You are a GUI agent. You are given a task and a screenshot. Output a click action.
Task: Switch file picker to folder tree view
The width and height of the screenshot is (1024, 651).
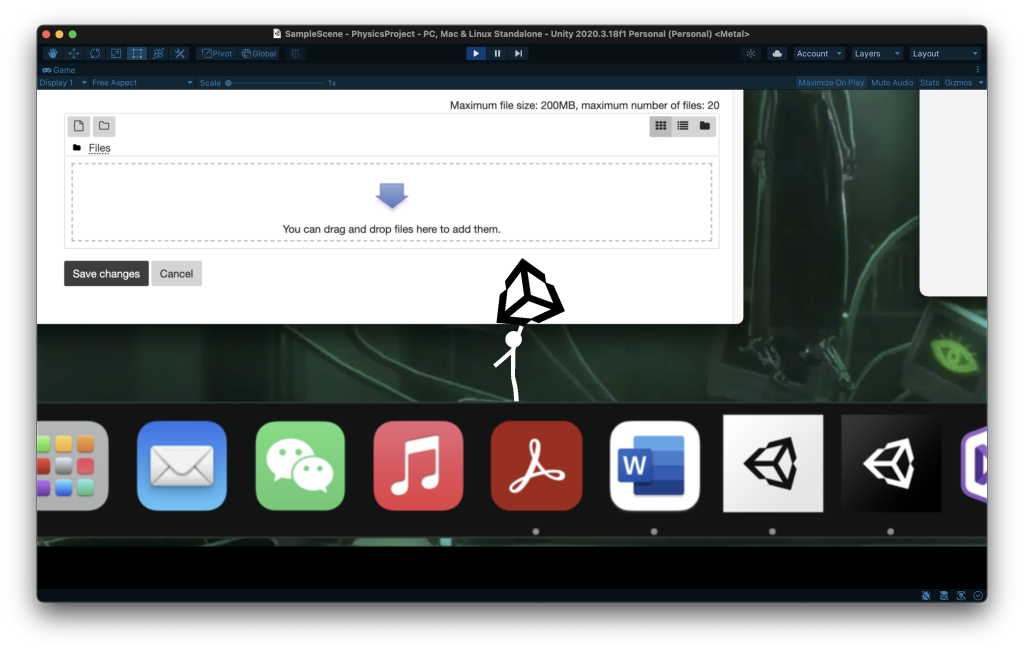tap(705, 126)
